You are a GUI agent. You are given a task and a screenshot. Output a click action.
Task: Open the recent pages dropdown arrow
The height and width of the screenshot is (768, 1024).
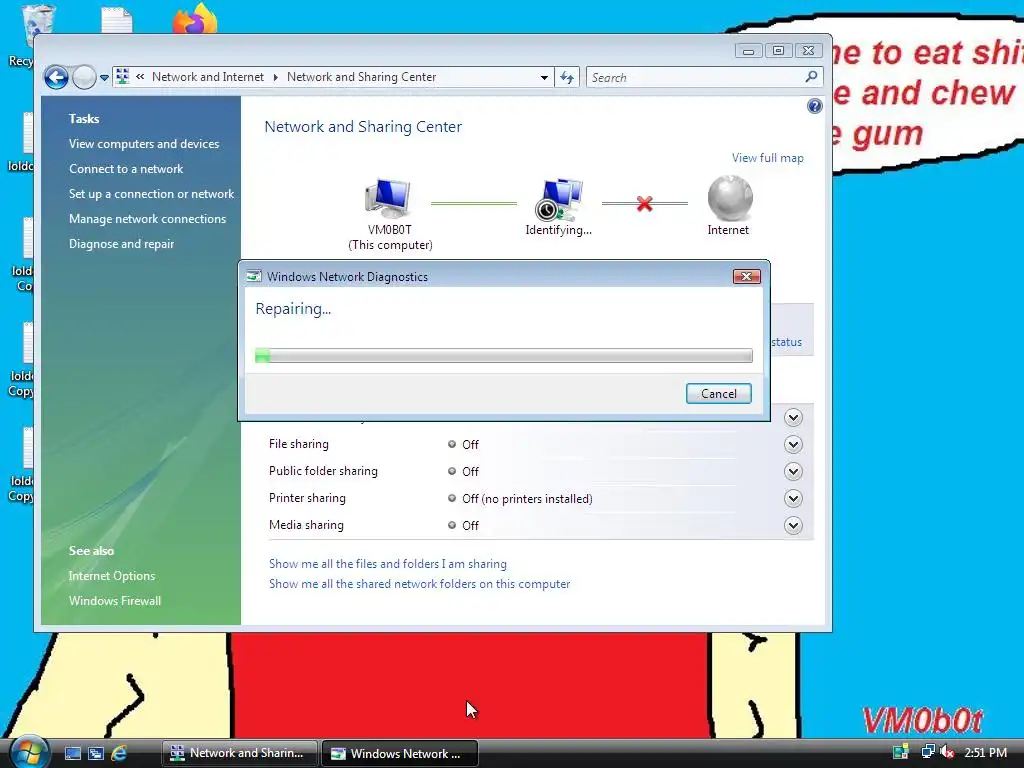click(104, 78)
